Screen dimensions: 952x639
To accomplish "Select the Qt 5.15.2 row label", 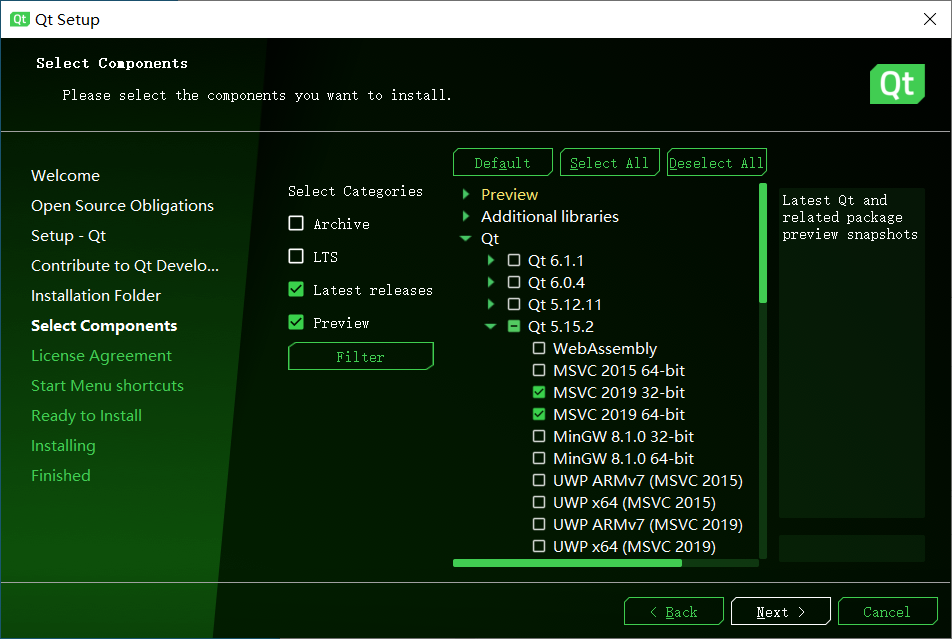I will point(560,327).
